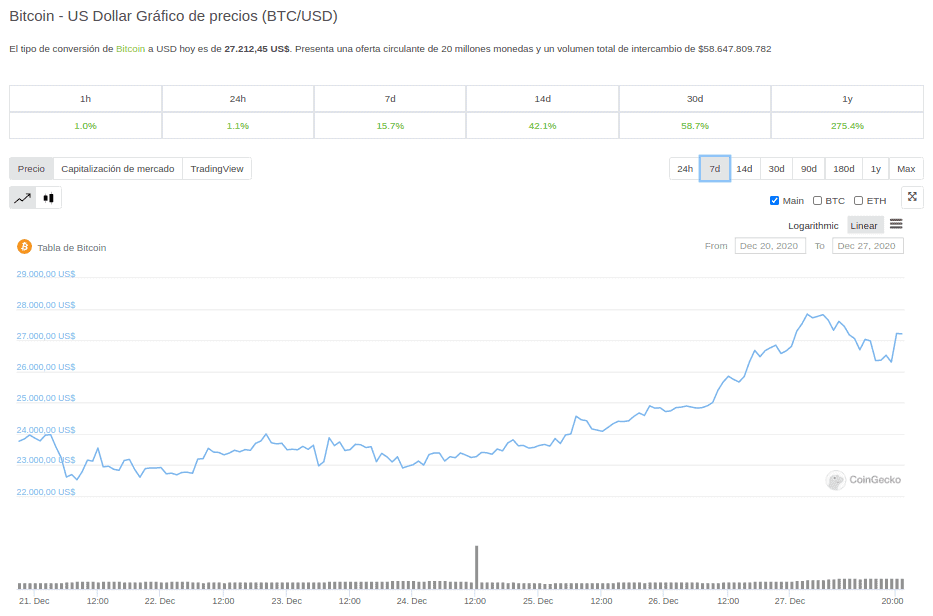Click the 20:00 time axis label

click(x=892, y=601)
